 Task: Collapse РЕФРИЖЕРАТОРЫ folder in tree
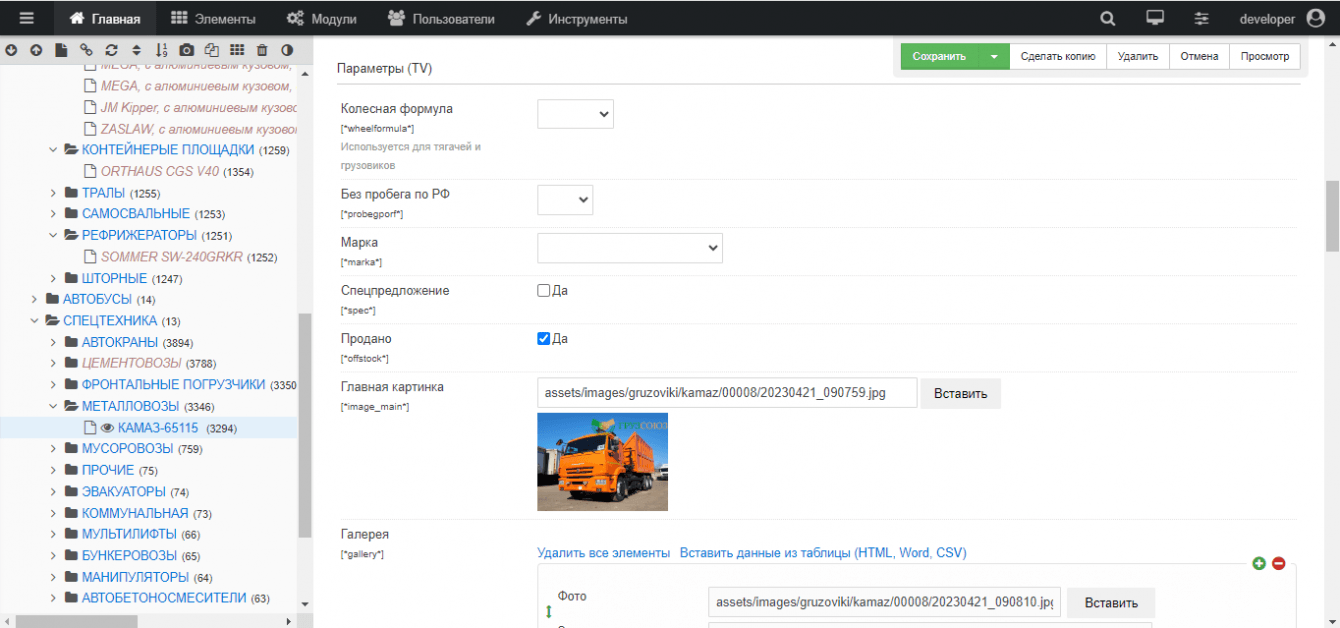[x=55, y=236]
